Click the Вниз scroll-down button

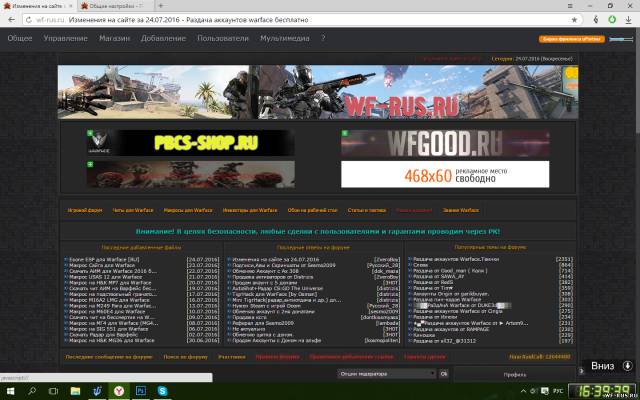610,366
